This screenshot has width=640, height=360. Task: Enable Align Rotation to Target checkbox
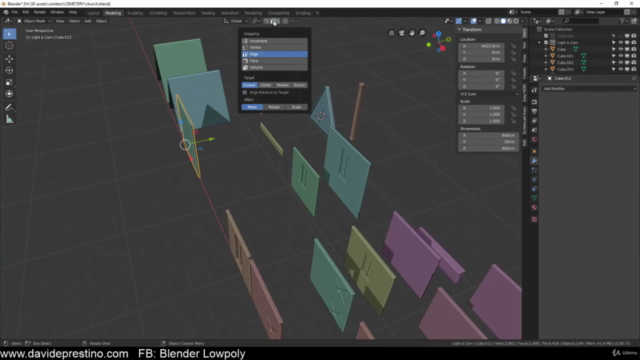pos(245,93)
